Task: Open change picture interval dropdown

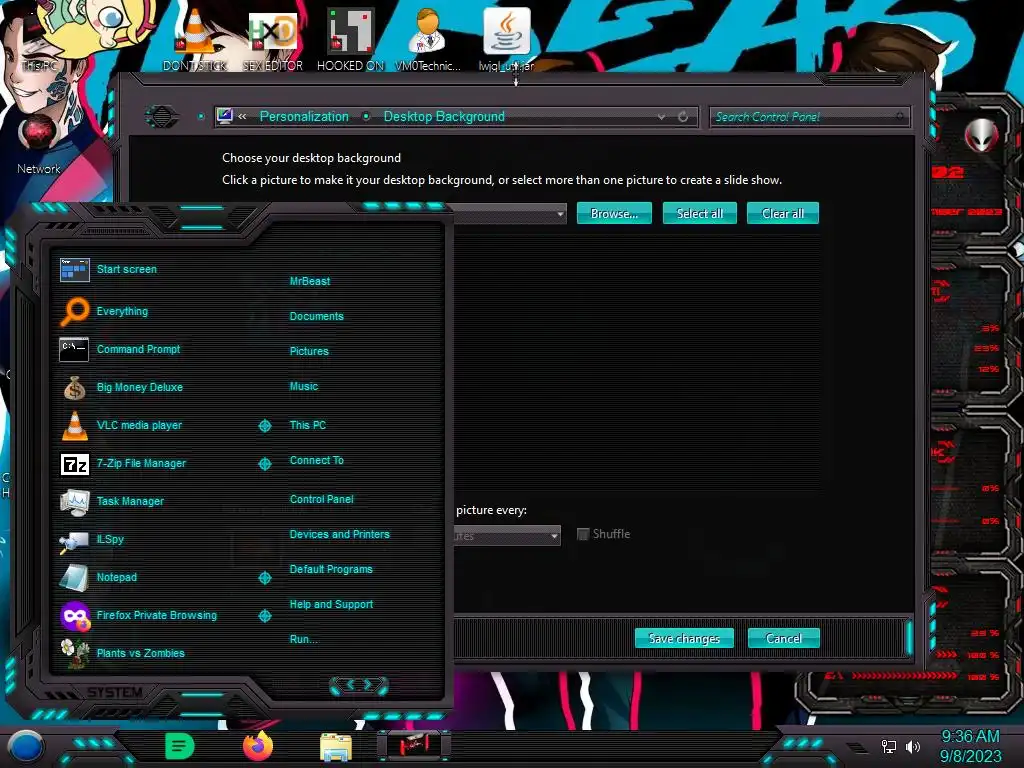Action: [x=554, y=536]
